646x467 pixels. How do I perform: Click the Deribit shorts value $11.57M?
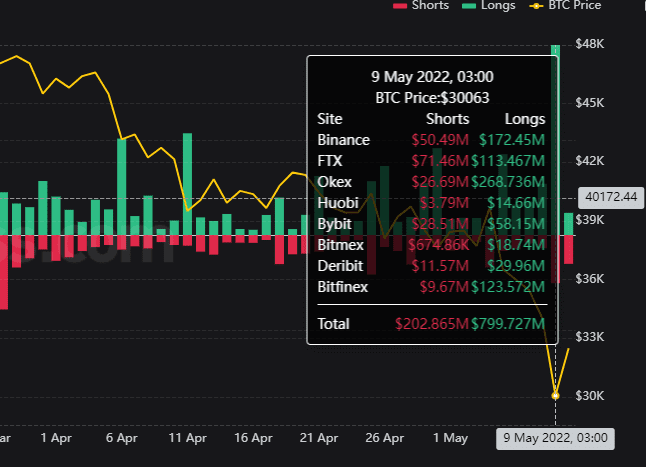440,266
